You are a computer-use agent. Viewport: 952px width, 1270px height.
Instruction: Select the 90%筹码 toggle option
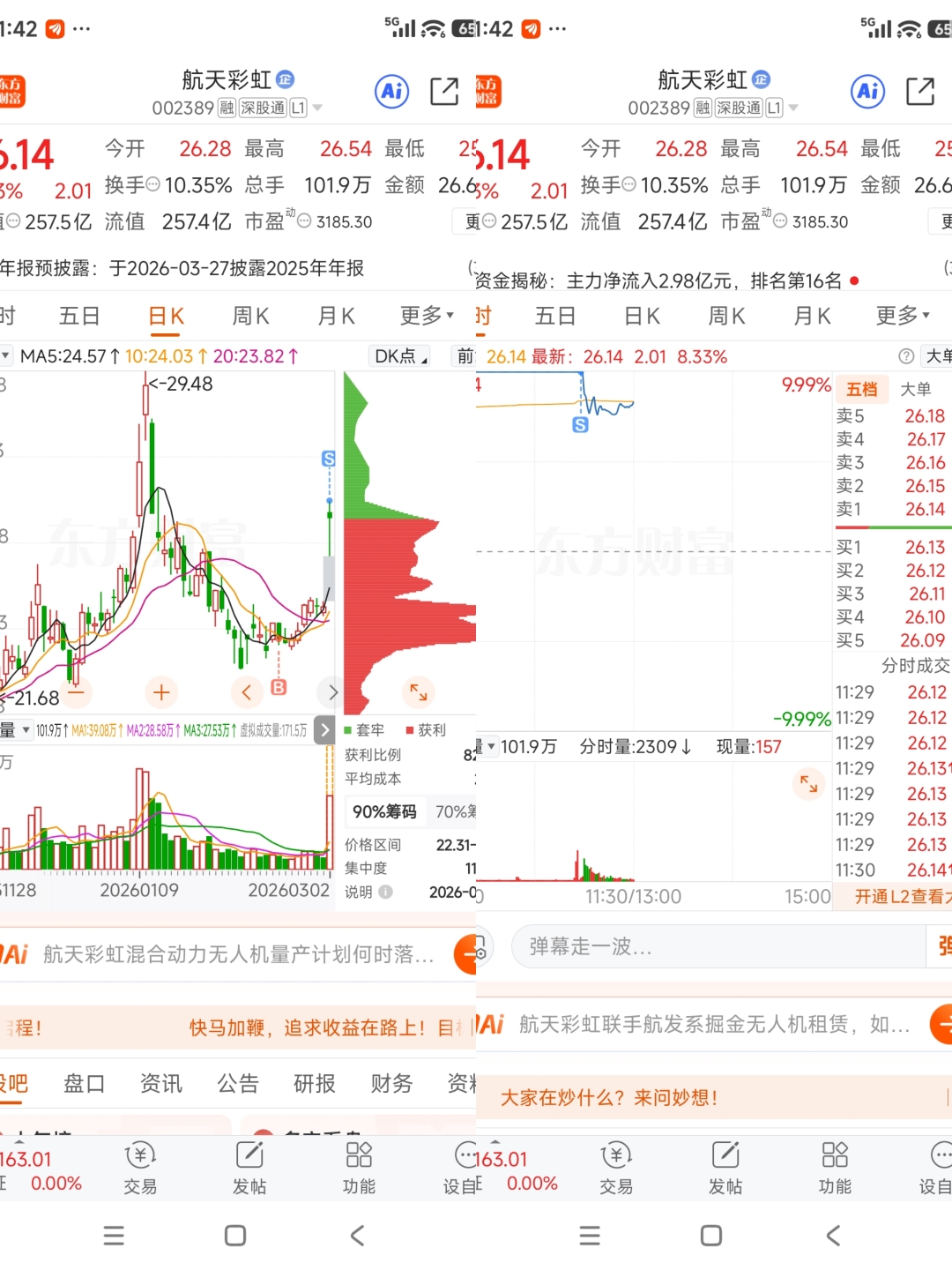point(384,811)
